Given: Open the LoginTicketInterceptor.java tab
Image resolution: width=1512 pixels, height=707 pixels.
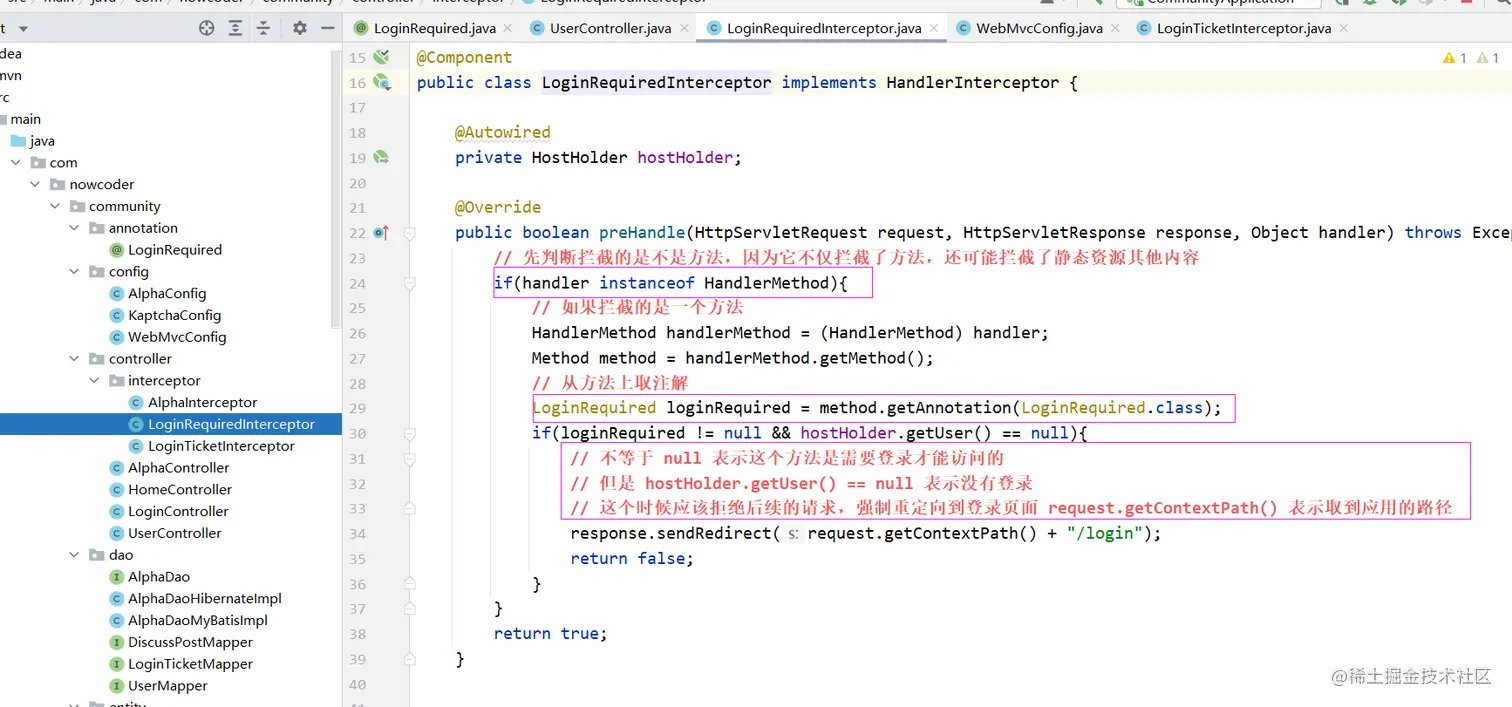Looking at the screenshot, I should (x=1244, y=28).
